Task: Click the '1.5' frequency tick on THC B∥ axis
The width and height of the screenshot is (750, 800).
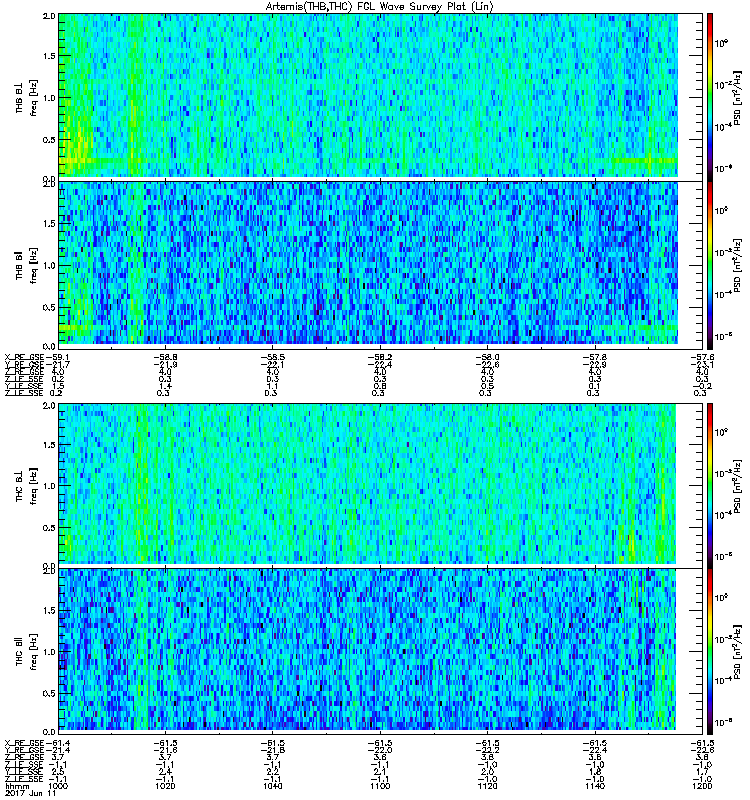Action: (49, 610)
